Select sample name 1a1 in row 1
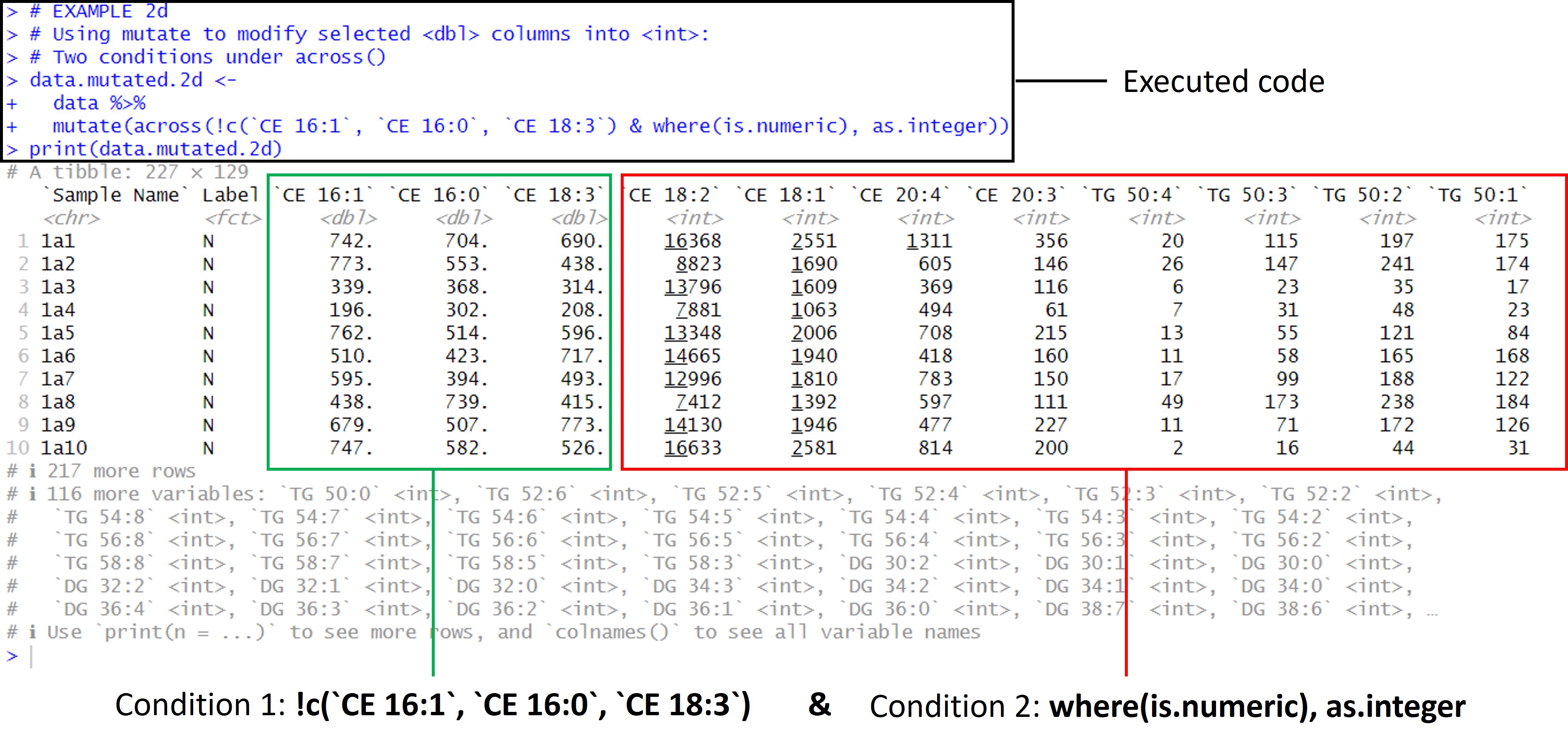This screenshot has height=747, width=1568. point(58,241)
